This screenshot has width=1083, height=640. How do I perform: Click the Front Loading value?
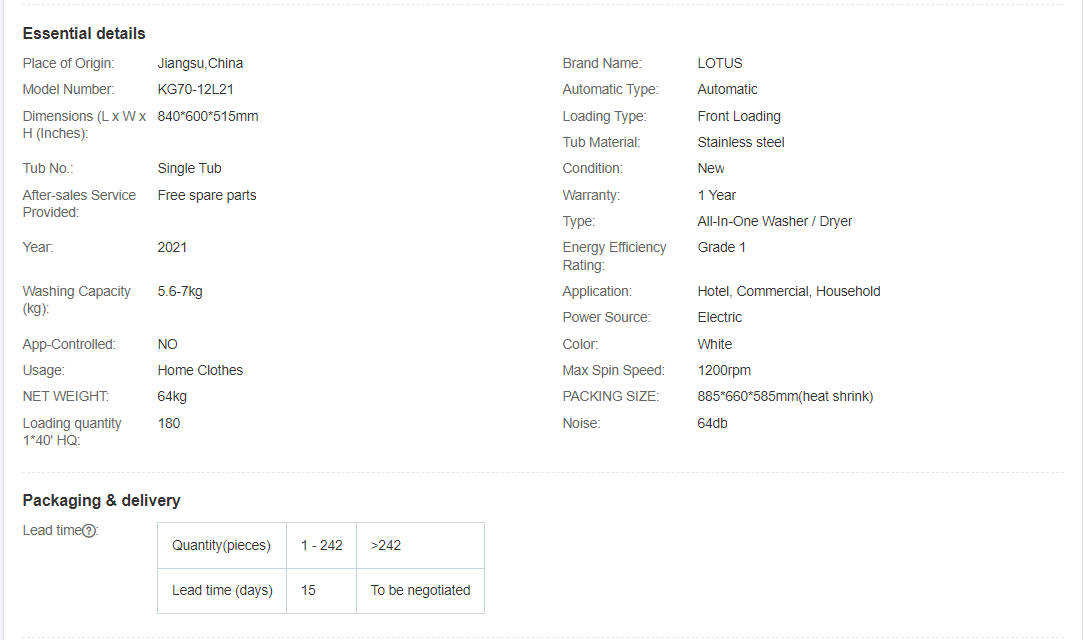[x=739, y=116]
